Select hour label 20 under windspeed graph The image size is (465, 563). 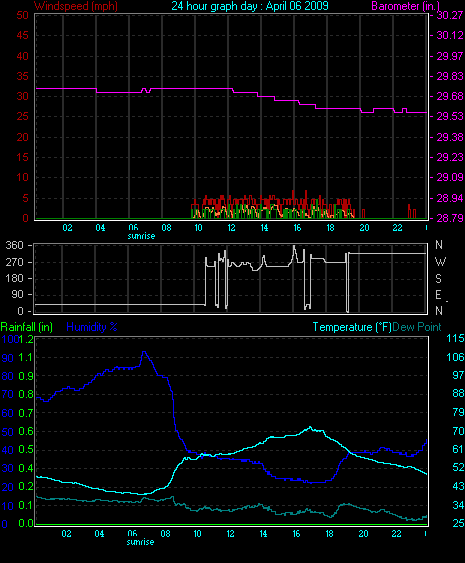click(364, 228)
